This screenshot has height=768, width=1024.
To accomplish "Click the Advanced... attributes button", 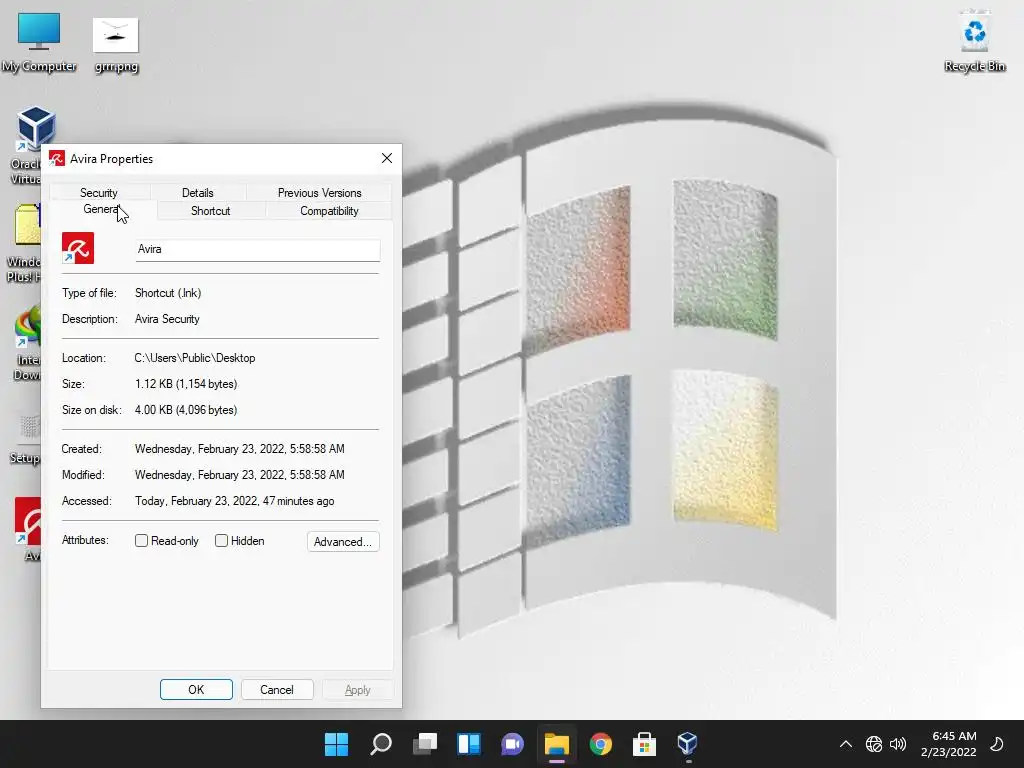I will [x=343, y=541].
